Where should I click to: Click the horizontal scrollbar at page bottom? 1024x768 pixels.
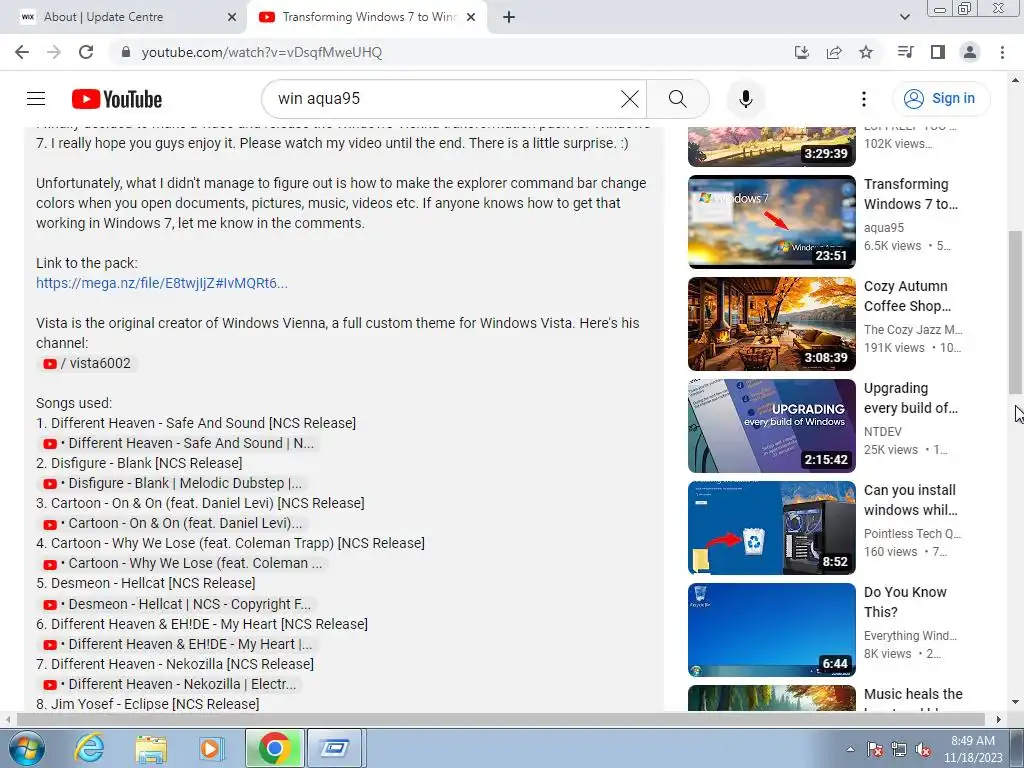(x=500, y=719)
